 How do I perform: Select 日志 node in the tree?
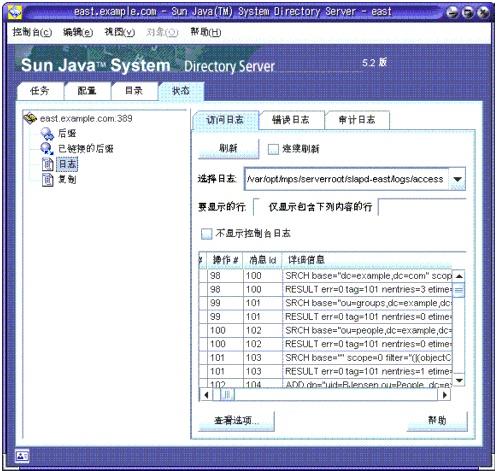[x=67, y=164]
